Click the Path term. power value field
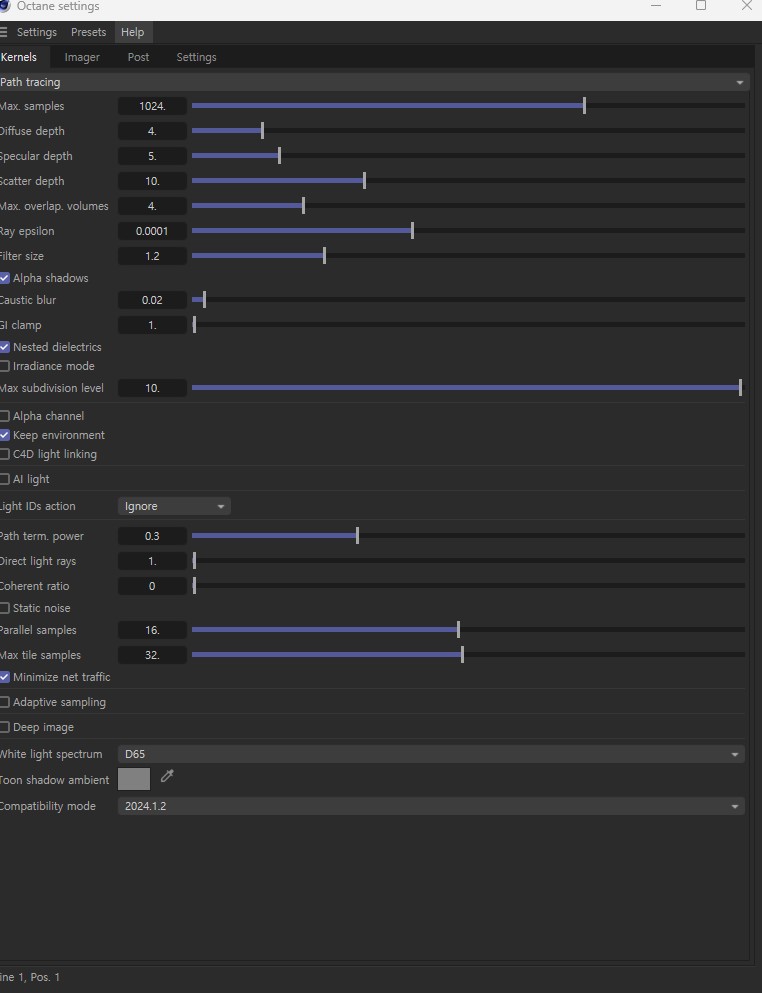Viewport: 762px width, 993px height. (152, 536)
